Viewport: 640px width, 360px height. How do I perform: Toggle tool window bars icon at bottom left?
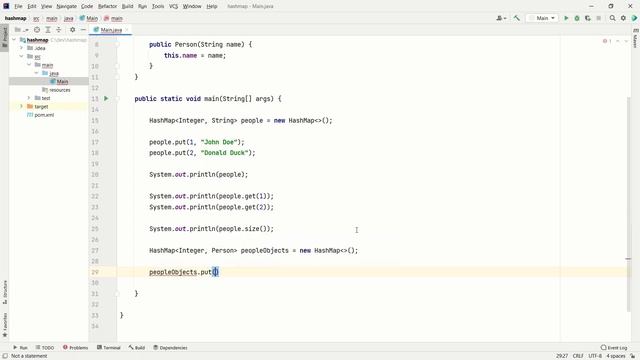coord(5,356)
